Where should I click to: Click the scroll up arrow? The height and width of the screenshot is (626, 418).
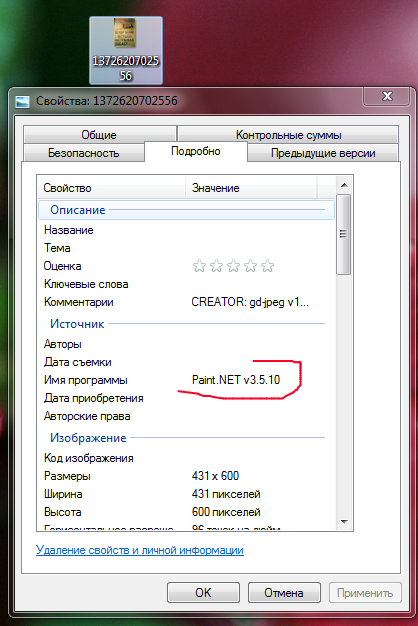pyautogui.click(x=344, y=185)
